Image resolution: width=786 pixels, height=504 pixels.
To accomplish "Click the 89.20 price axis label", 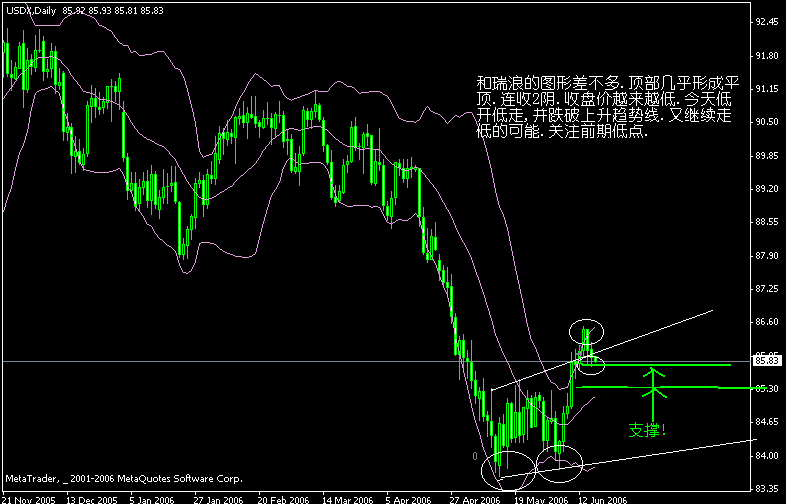I will pos(767,189).
